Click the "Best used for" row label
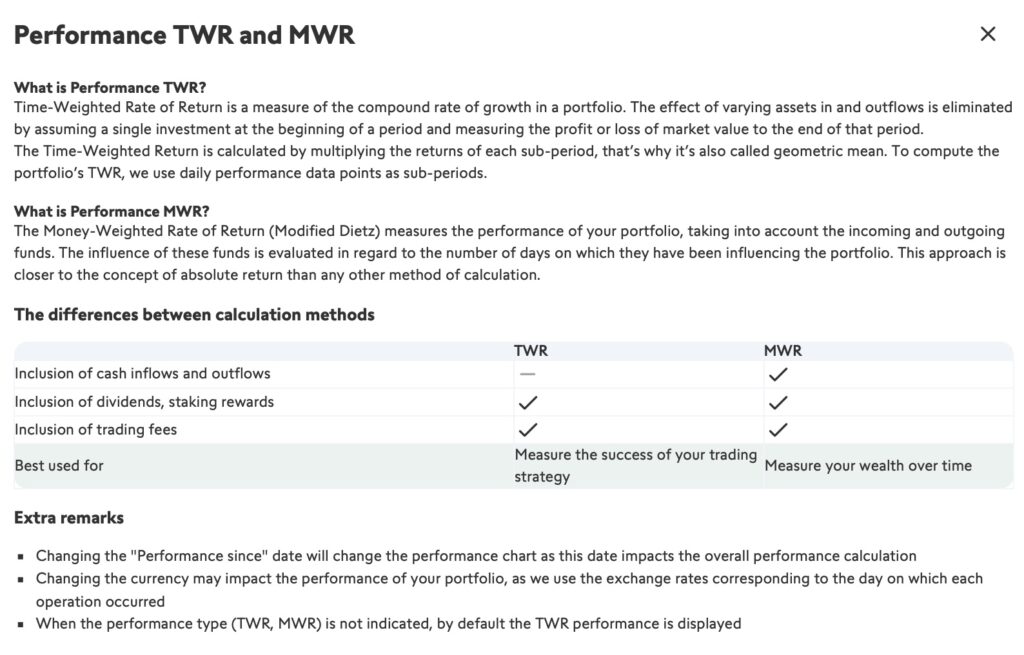 [59, 466]
